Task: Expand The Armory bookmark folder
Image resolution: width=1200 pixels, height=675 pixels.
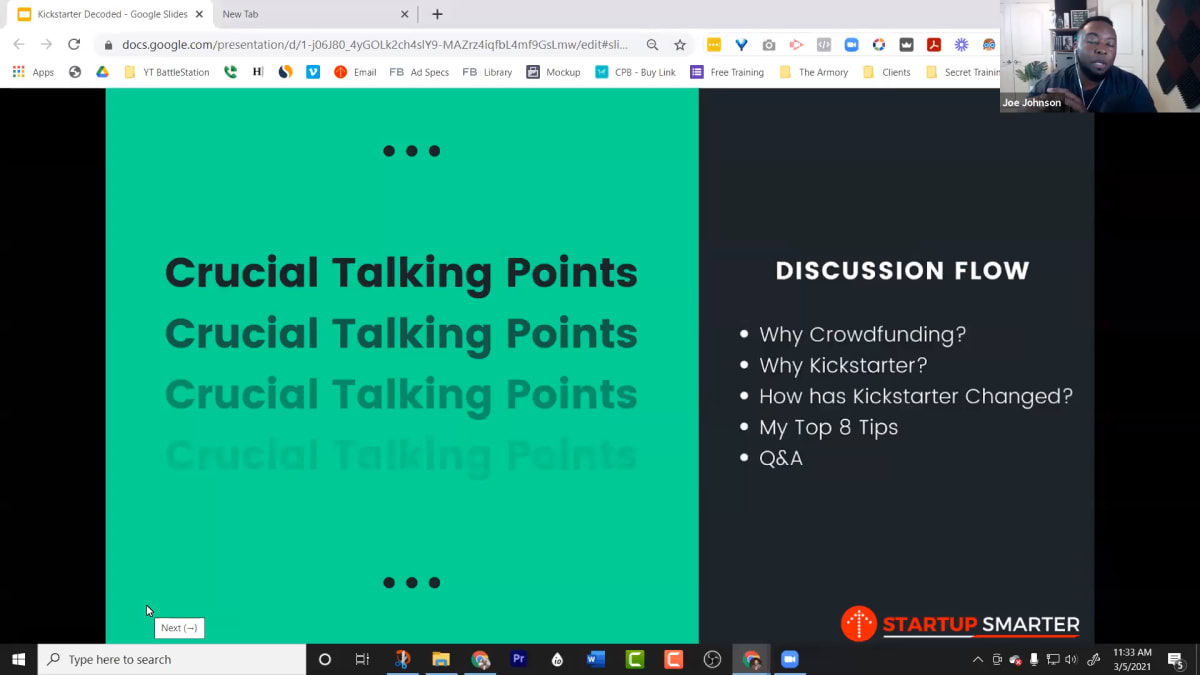Action: pos(813,72)
